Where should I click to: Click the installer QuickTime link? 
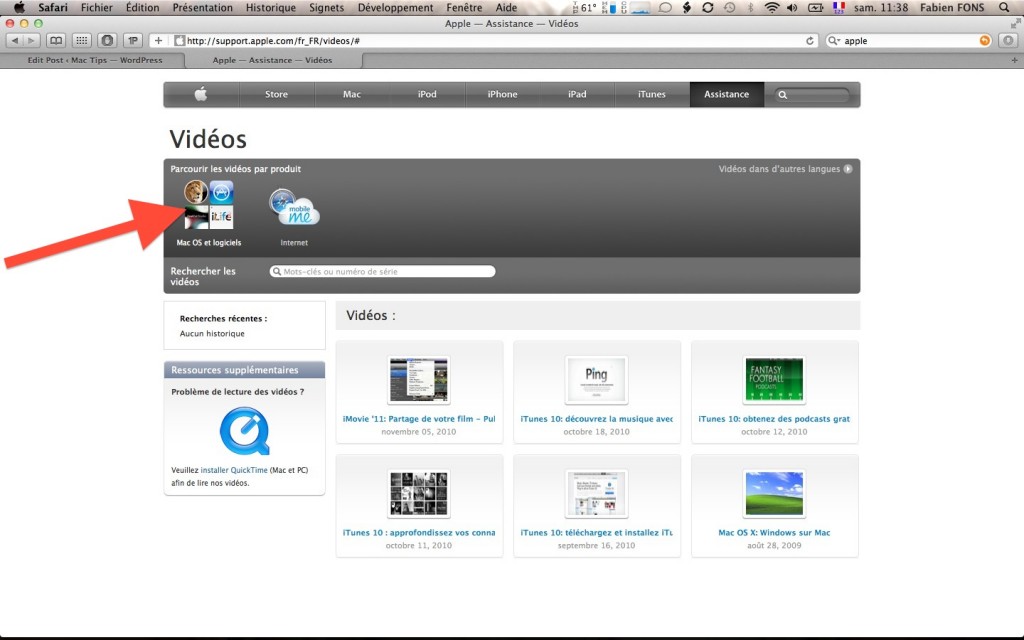234,470
